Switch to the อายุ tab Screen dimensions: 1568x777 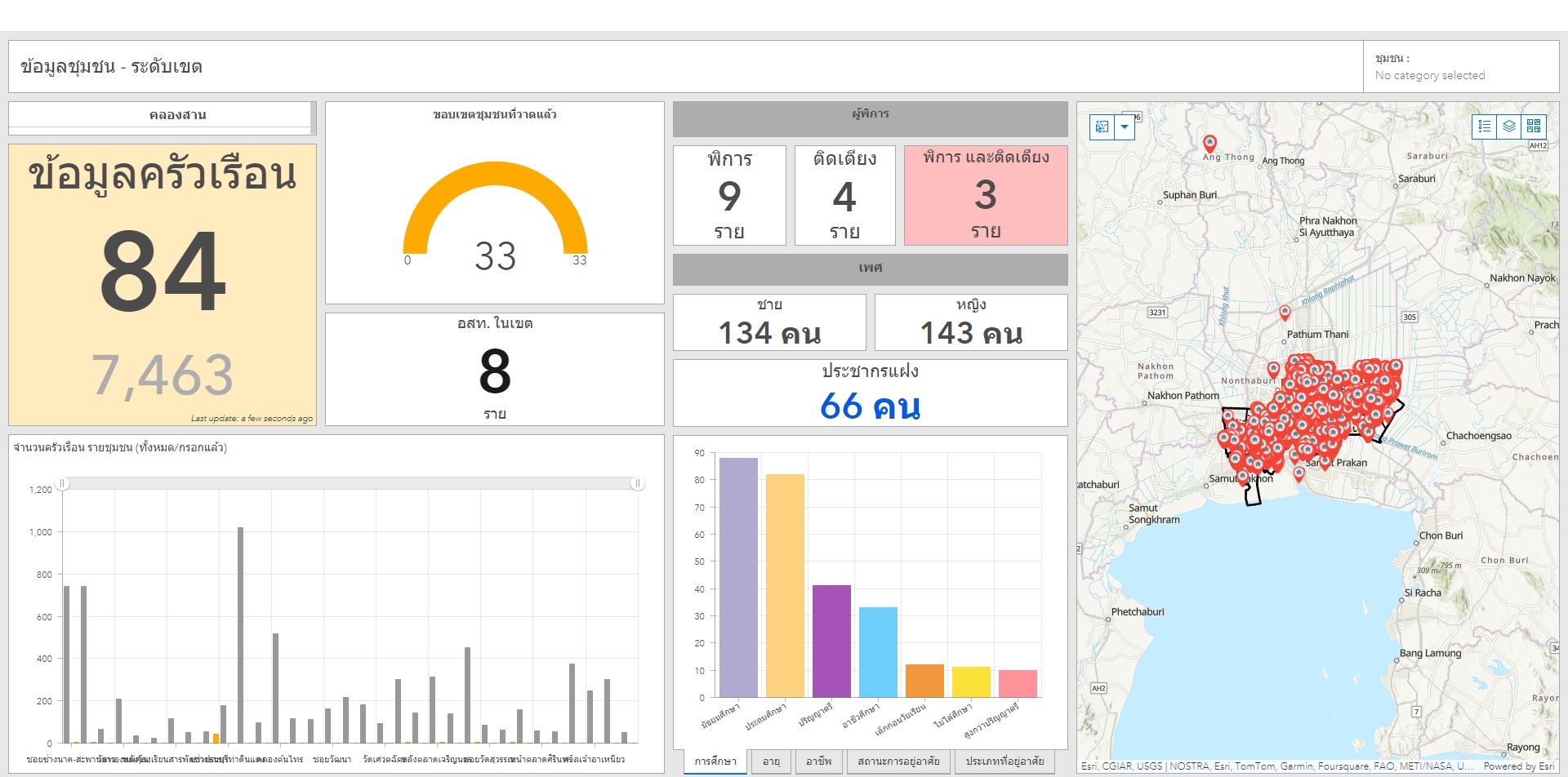pyautogui.click(x=771, y=761)
